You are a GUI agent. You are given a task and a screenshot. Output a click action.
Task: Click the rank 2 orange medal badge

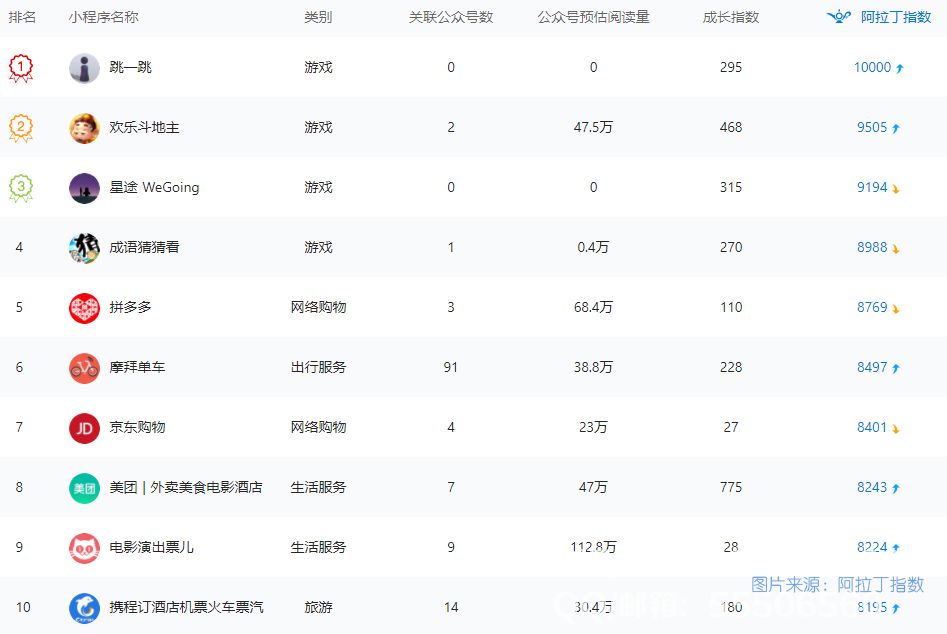[x=21, y=127]
